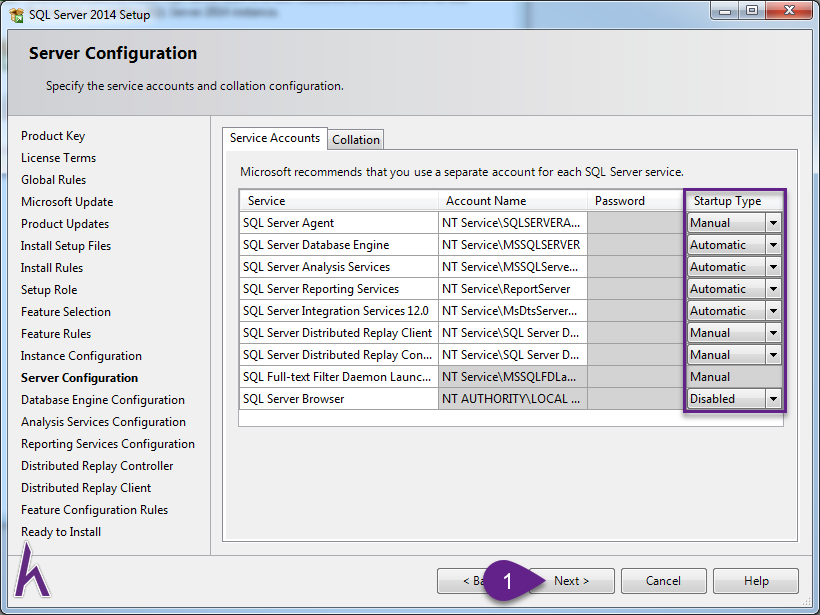Image resolution: width=820 pixels, height=615 pixels.
Task: Click Product Key step in sidebar
Action: tap(53, 136)
